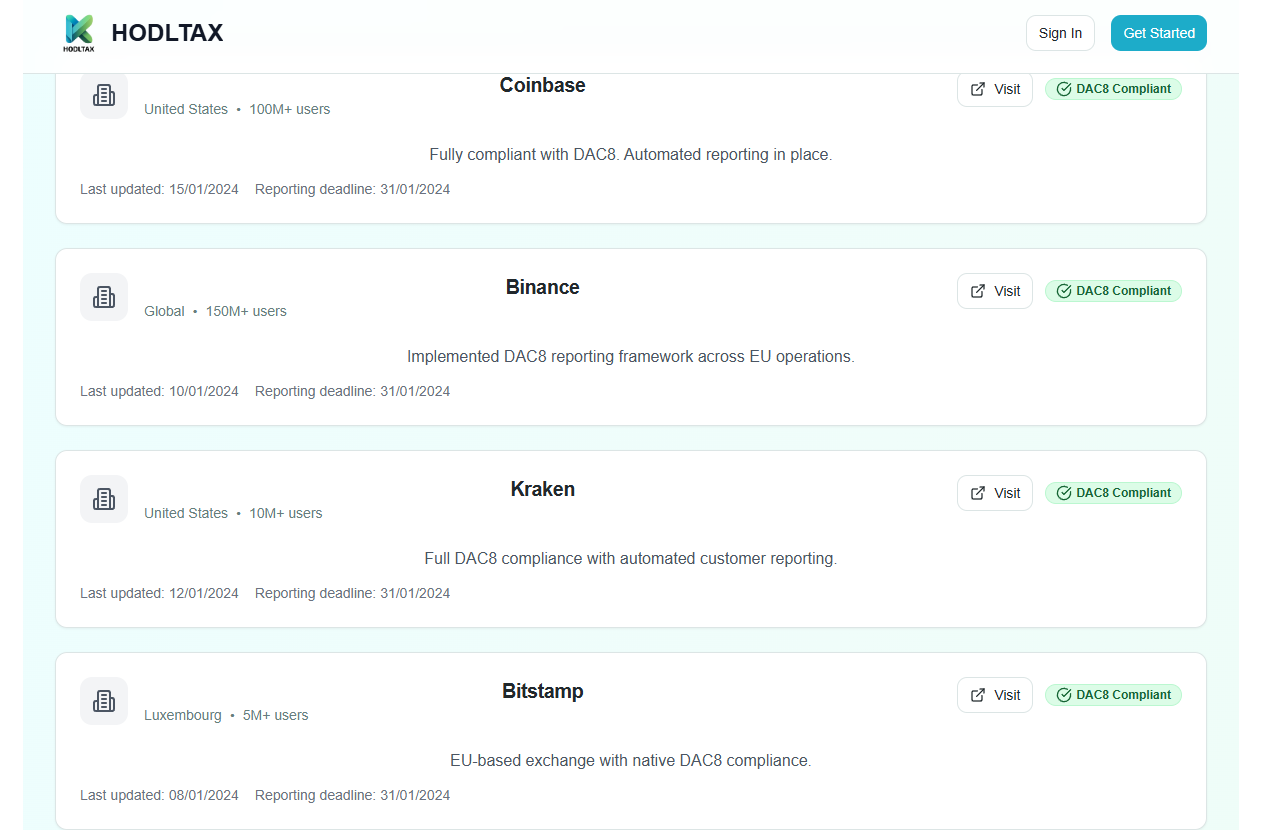Visit the Binance exchange site
Screen dimensions: 1261x830
coord(995,291)
